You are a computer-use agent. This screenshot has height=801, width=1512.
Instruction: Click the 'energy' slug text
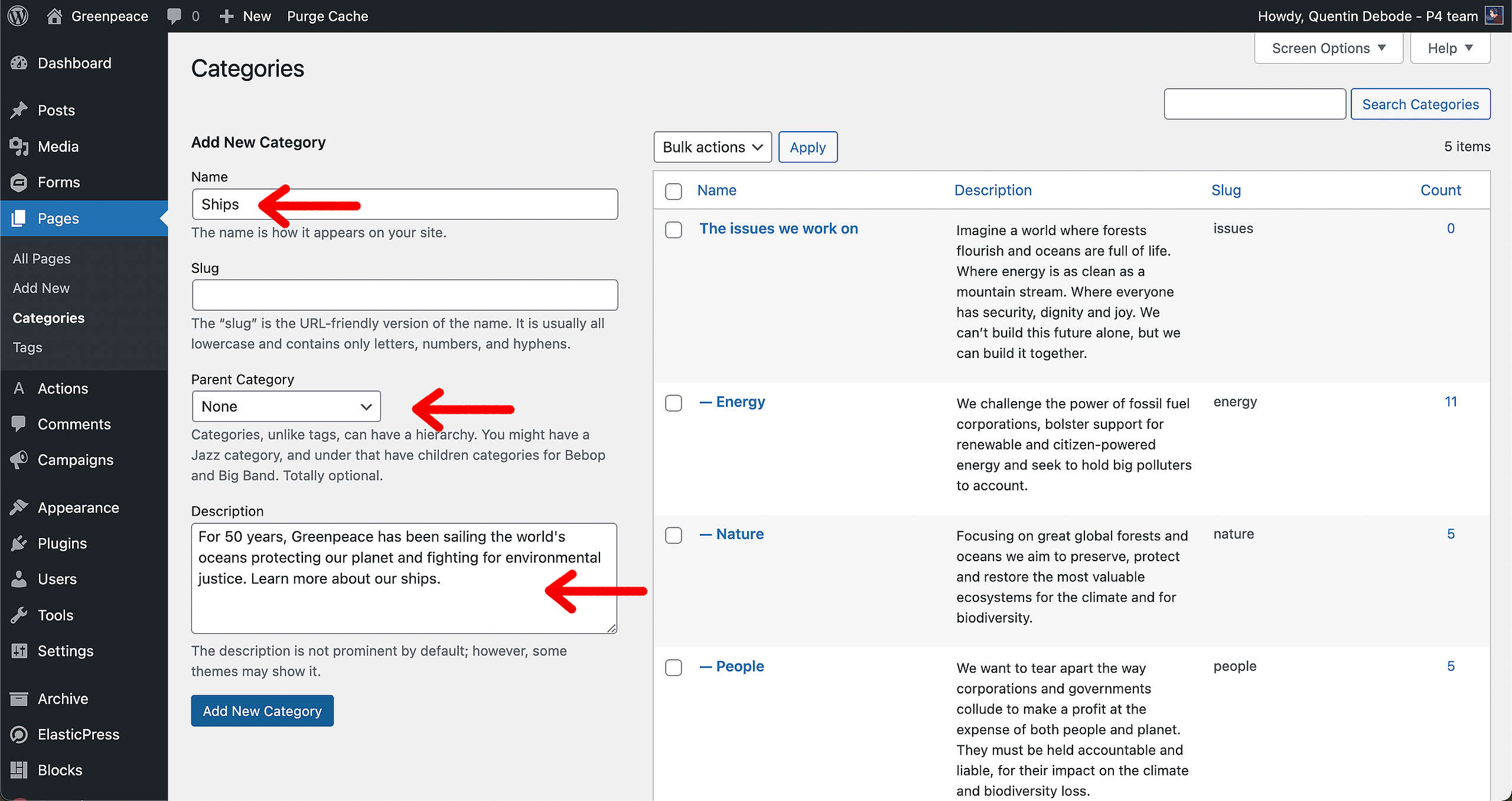pos(1235,402)
